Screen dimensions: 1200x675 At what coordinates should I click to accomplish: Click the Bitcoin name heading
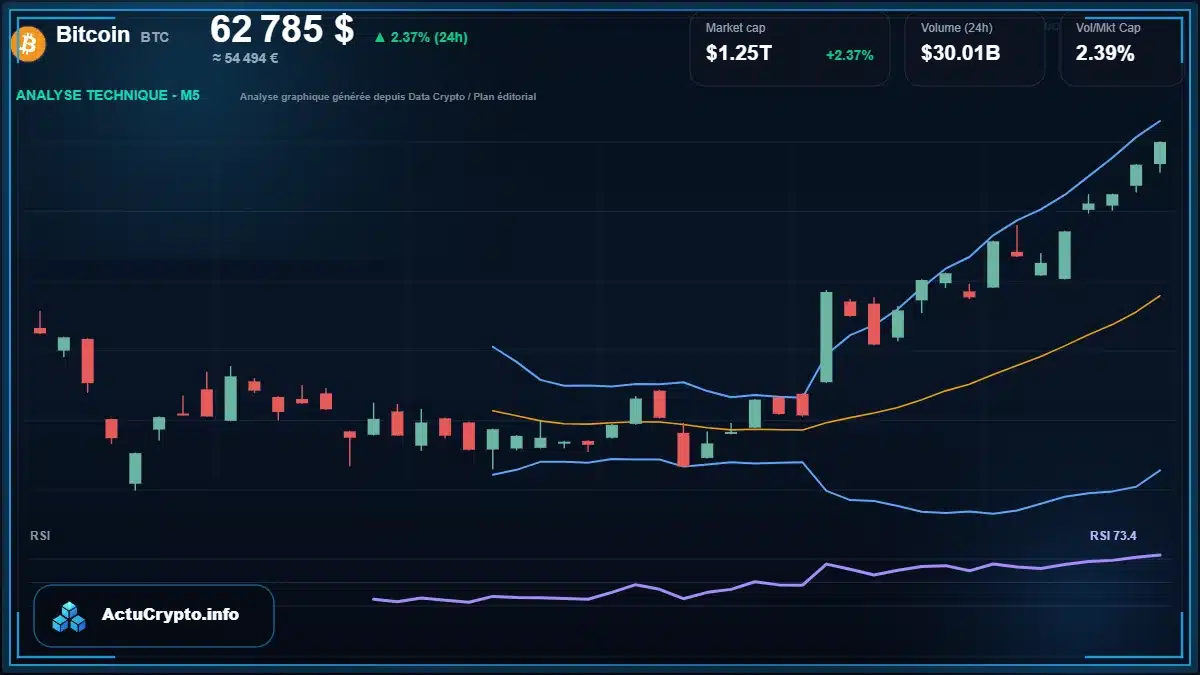93,34
